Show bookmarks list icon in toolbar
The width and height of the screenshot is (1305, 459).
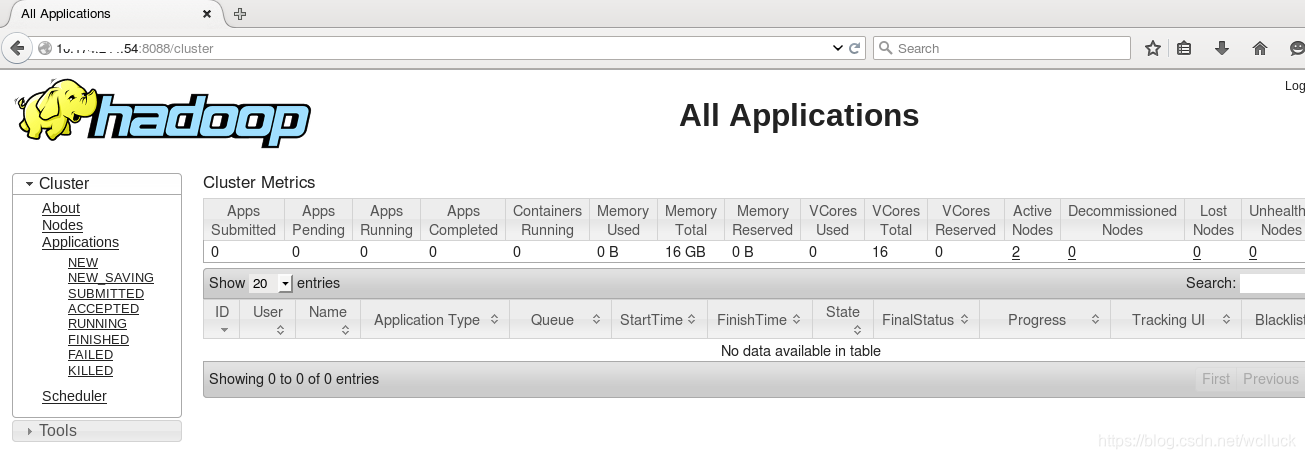pos(1184,48)
